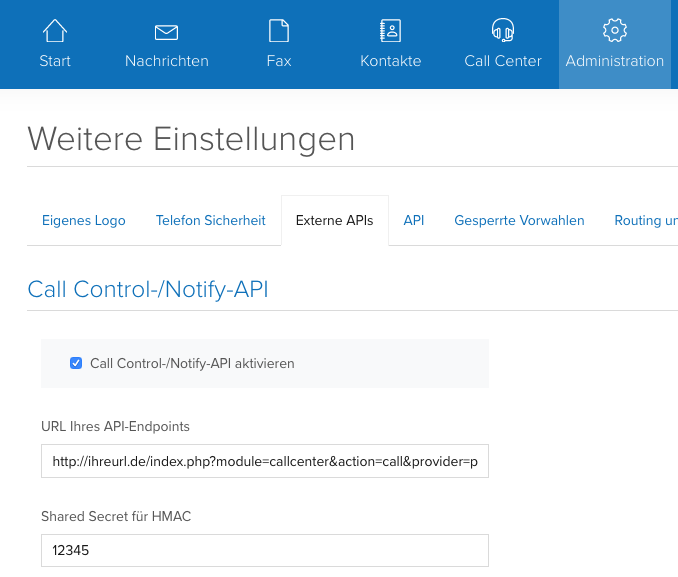
Task: Open the Gesperrte Vorwahlen tab
Action: coord(519,220)
